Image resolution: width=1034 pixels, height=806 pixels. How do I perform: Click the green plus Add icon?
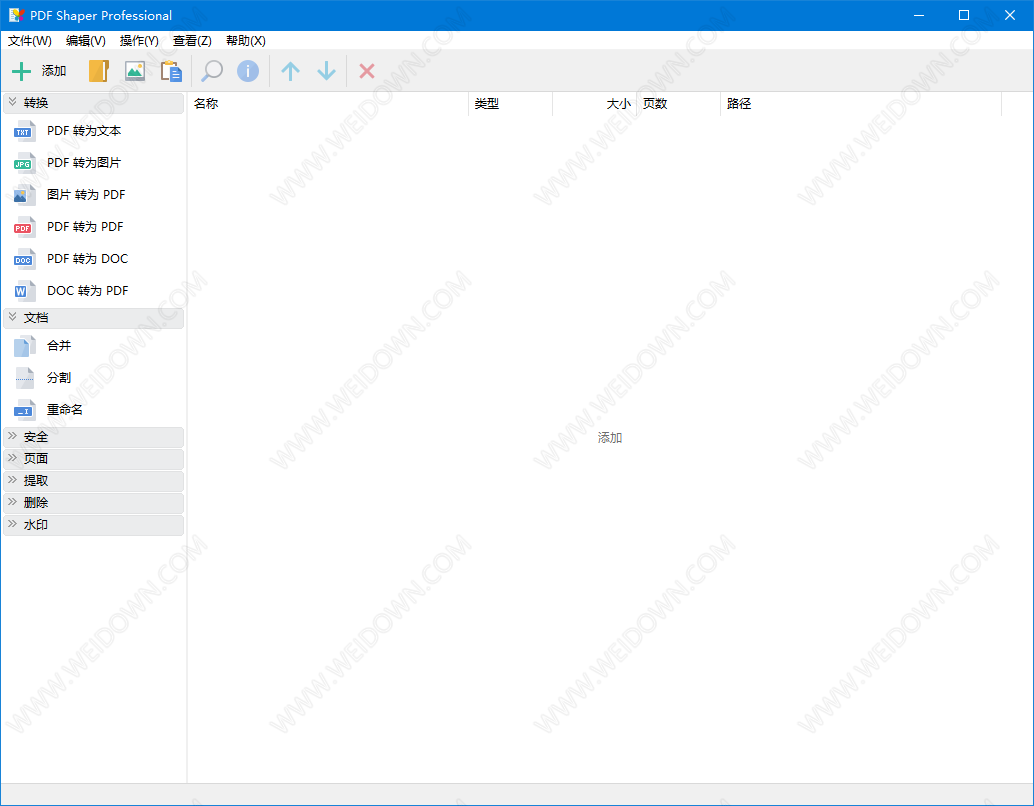[22, 71]
